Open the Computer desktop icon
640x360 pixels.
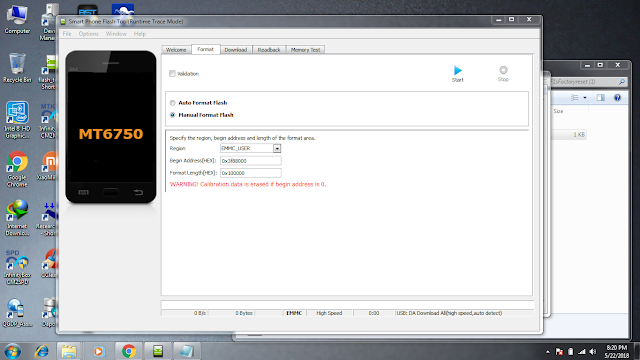point(17,20)
